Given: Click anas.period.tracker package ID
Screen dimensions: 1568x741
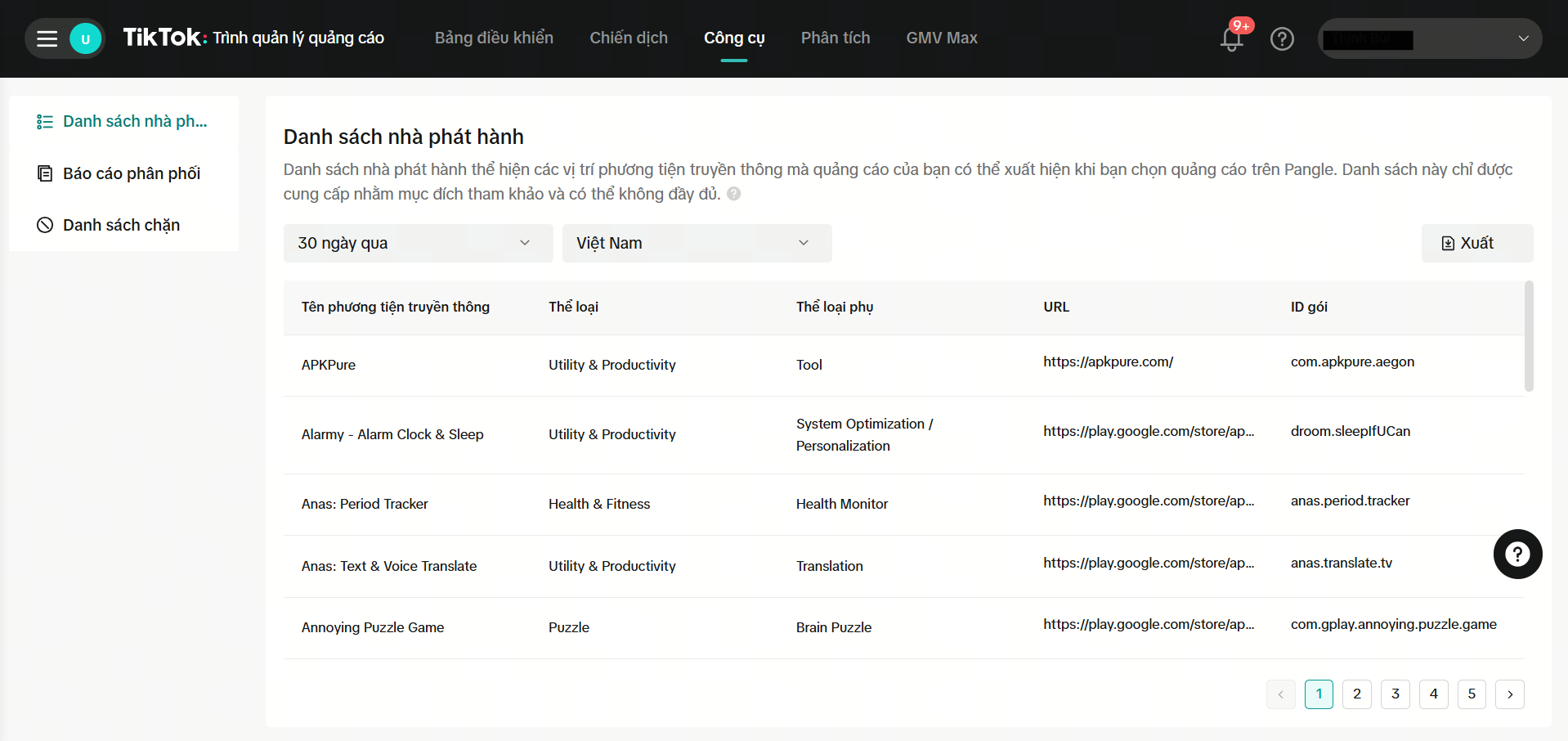Looking at the screenshot, I should (1351, 501).
